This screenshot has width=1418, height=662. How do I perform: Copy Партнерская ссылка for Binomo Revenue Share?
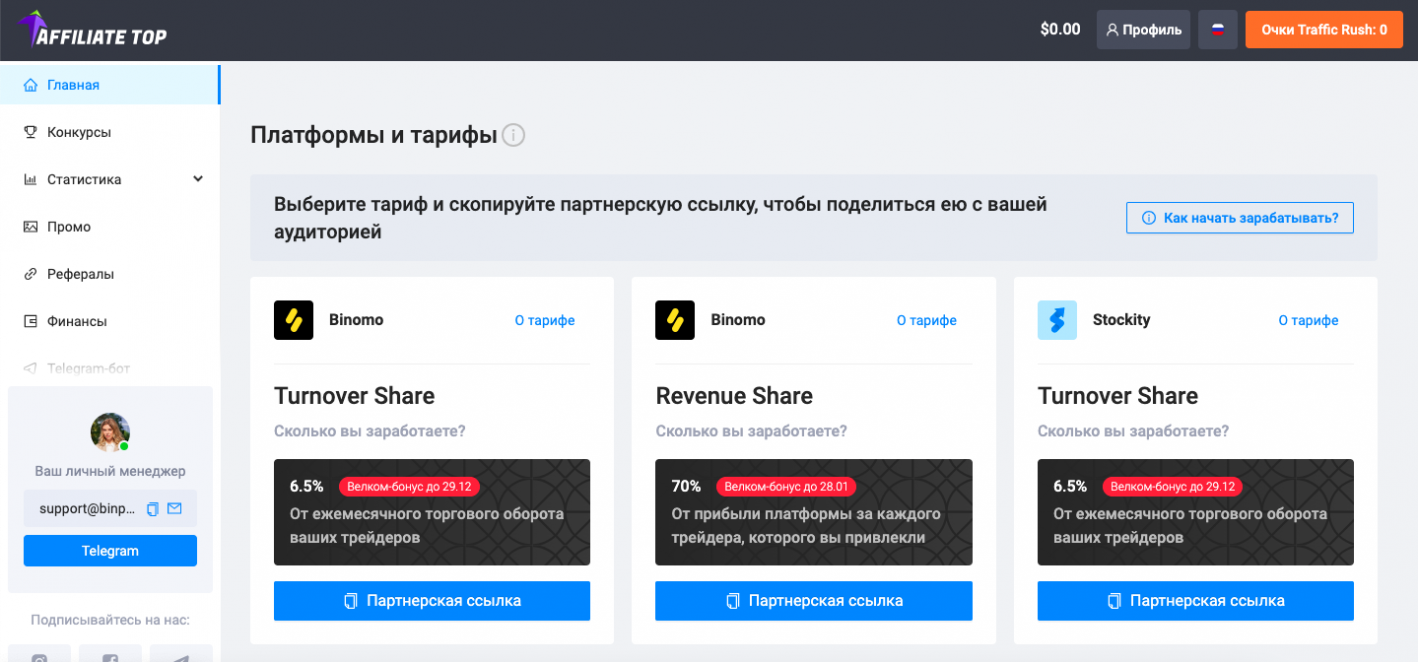813,601
